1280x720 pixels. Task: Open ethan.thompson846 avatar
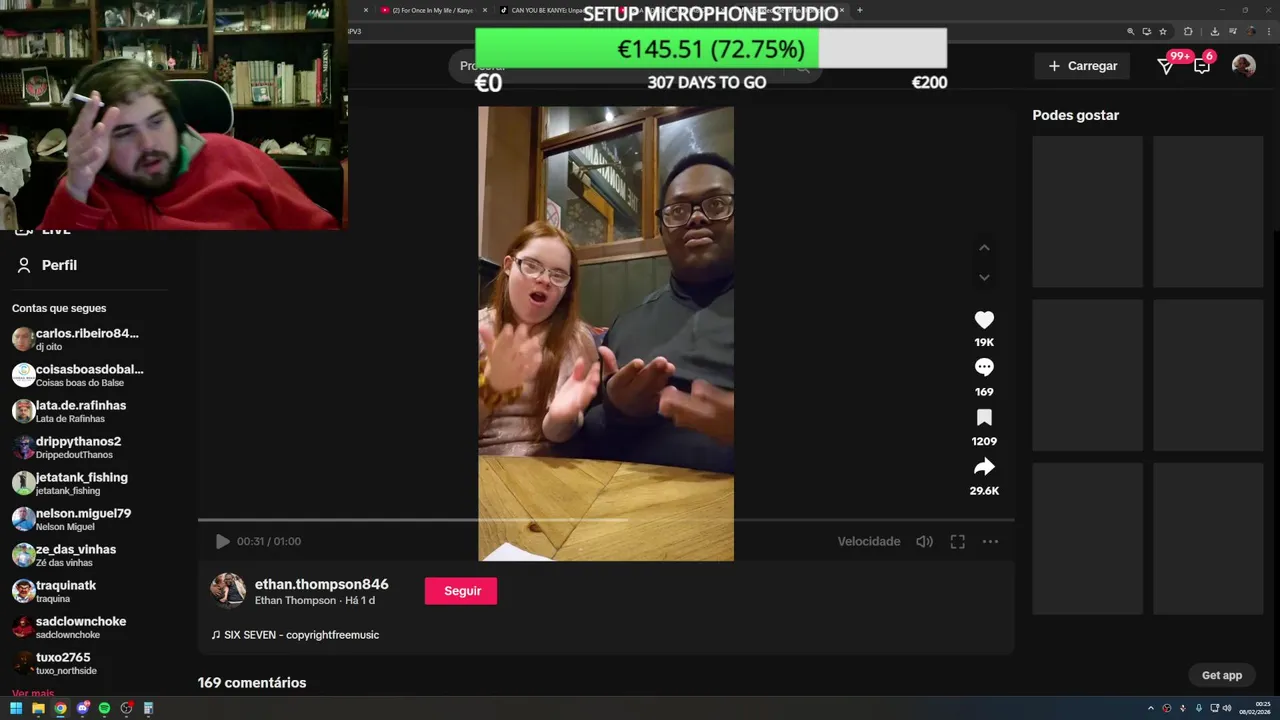pyautogui.click(x=228, y=591)
